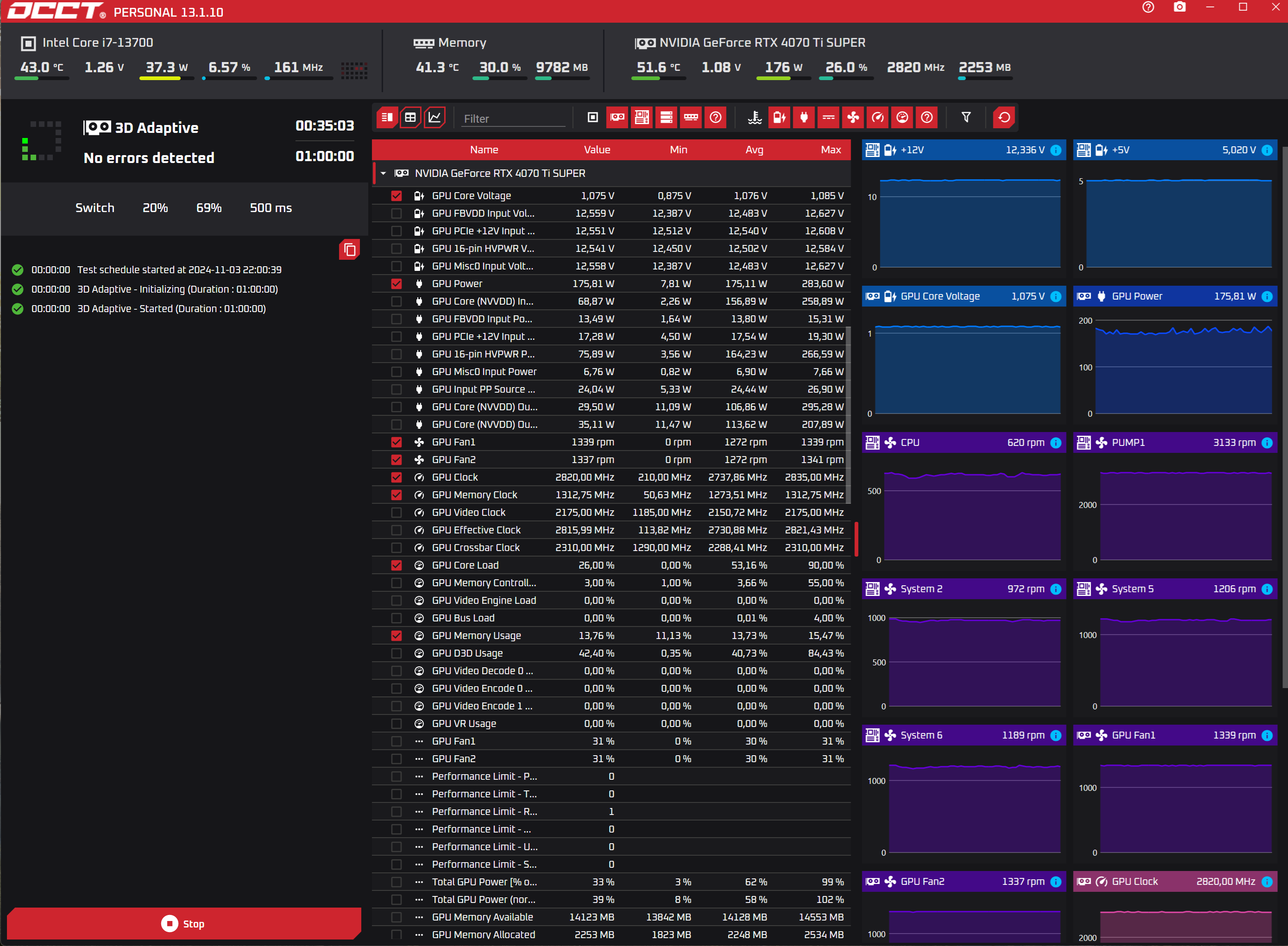Toggle the temperature sensor filter icon

(755, 118)
